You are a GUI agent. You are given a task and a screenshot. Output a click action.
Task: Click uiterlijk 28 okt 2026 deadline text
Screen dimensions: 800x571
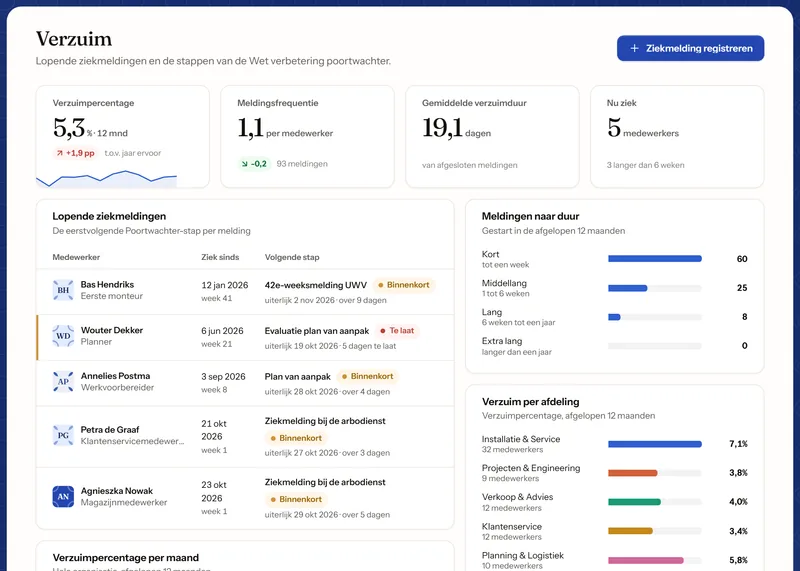point(301,392)
